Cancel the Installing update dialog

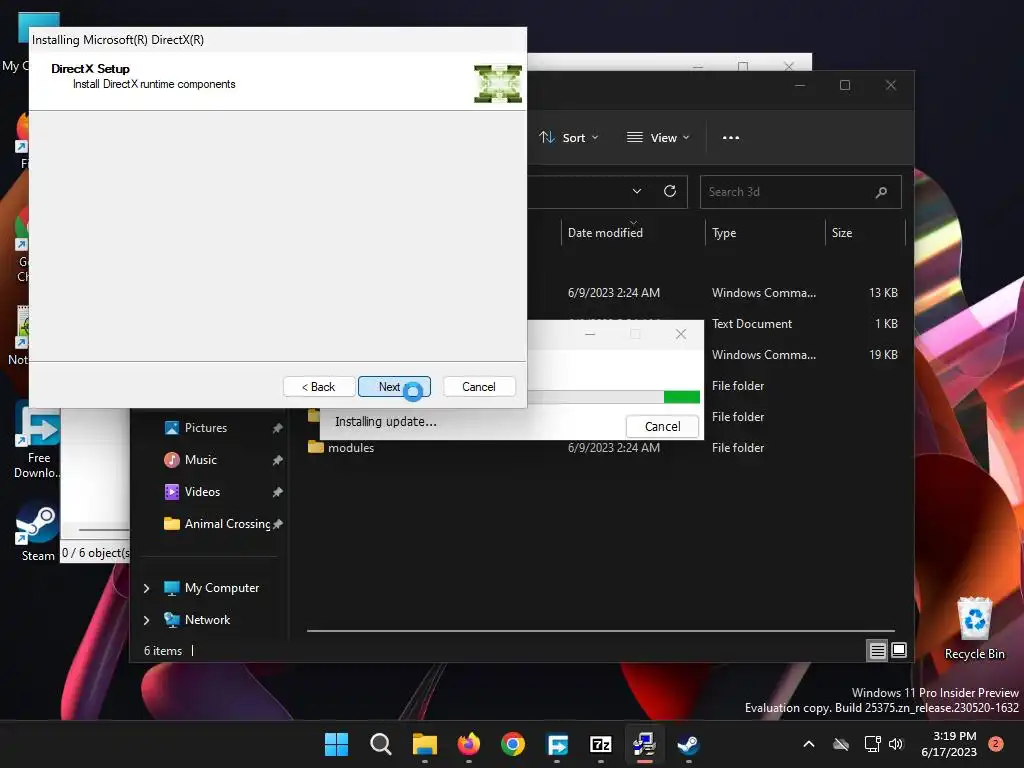pyautogui.click(x=662, y=426)
